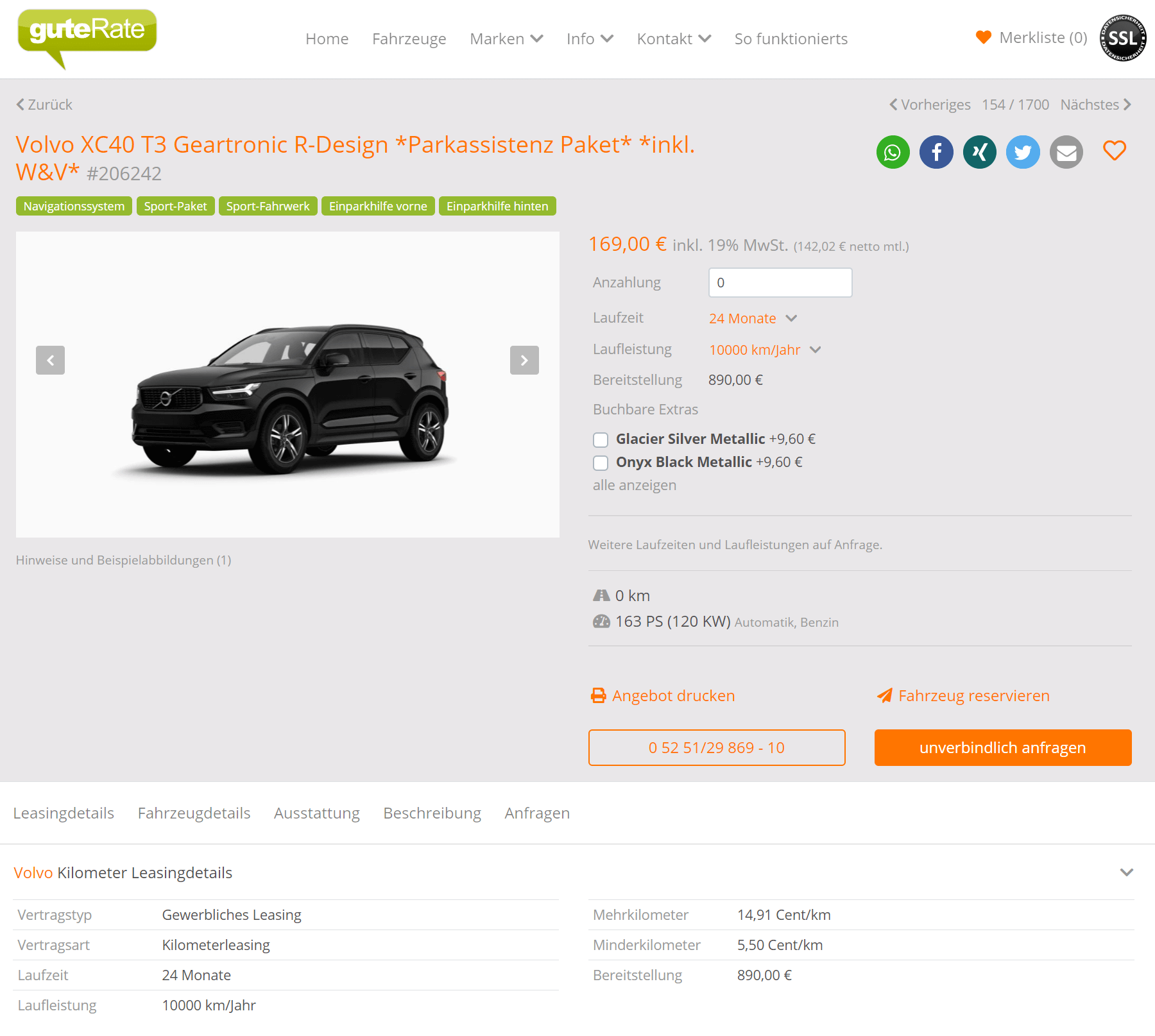Click the Kilometerleasing value
The height and width of the screenshot is (1036, 1155).
pos(216,945)
